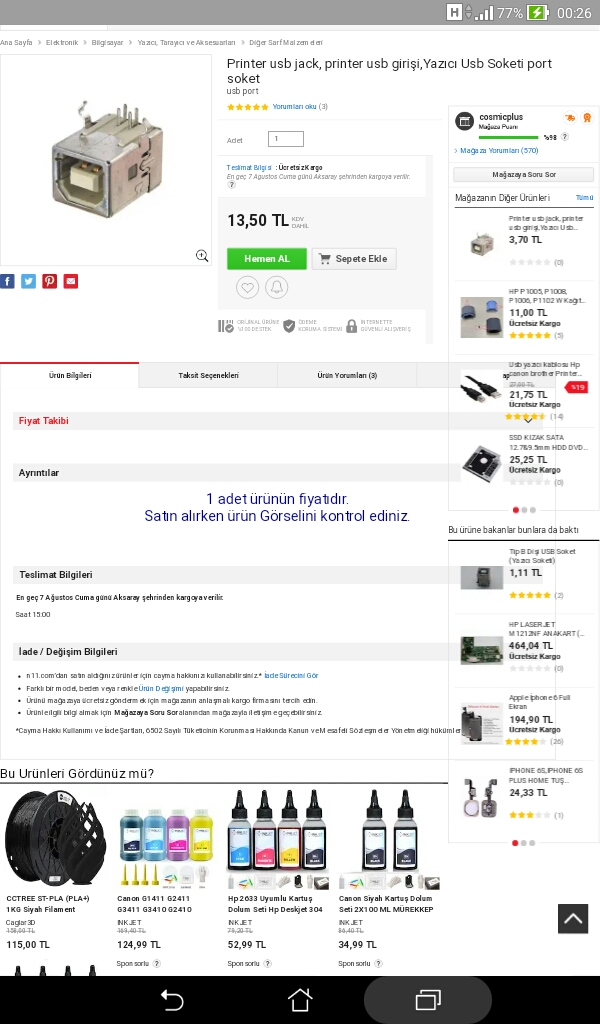This screenshot has width=600, height=1024.
Task: Select first dot of viewed-also carousel
Action: tap(515, 843)
